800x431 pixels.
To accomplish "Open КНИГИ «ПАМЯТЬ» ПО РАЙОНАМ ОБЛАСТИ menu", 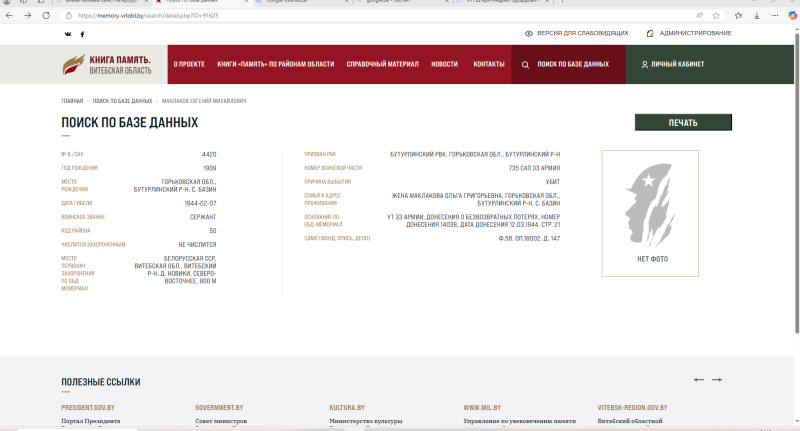I will [x=276, y=64].
